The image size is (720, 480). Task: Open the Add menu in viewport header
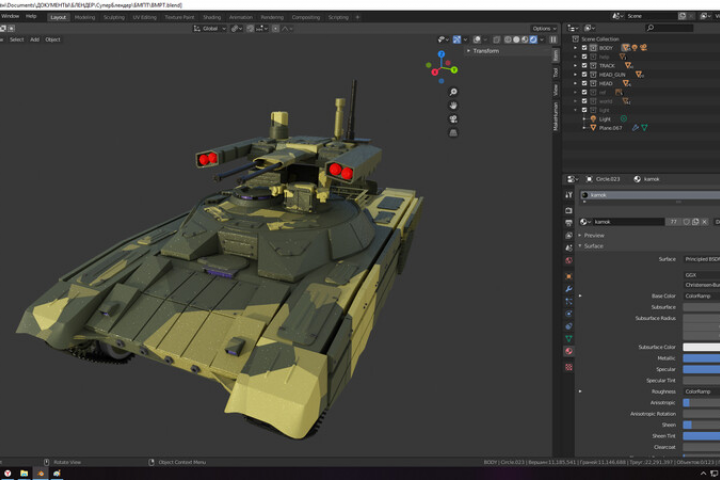coord(34,39)
